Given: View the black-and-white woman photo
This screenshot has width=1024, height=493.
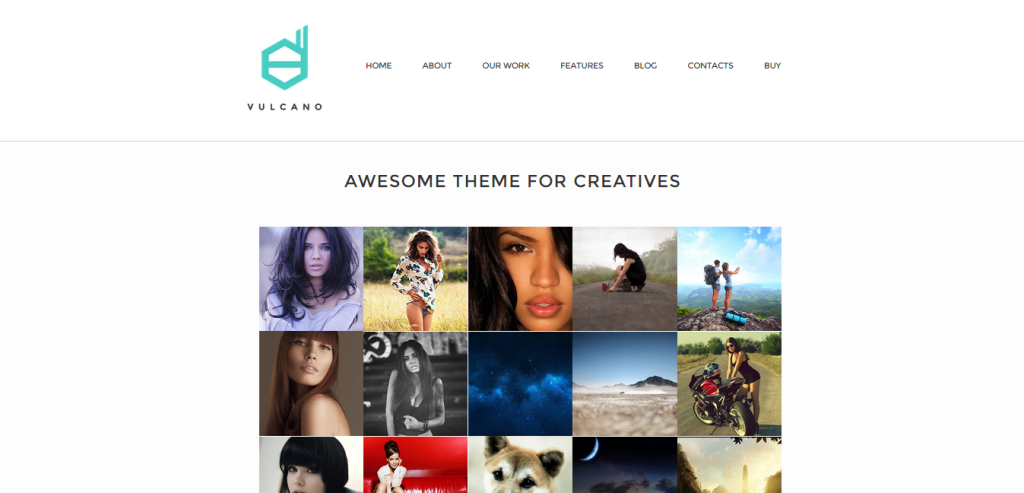Looking at the screenshot, I should [415, 383].
